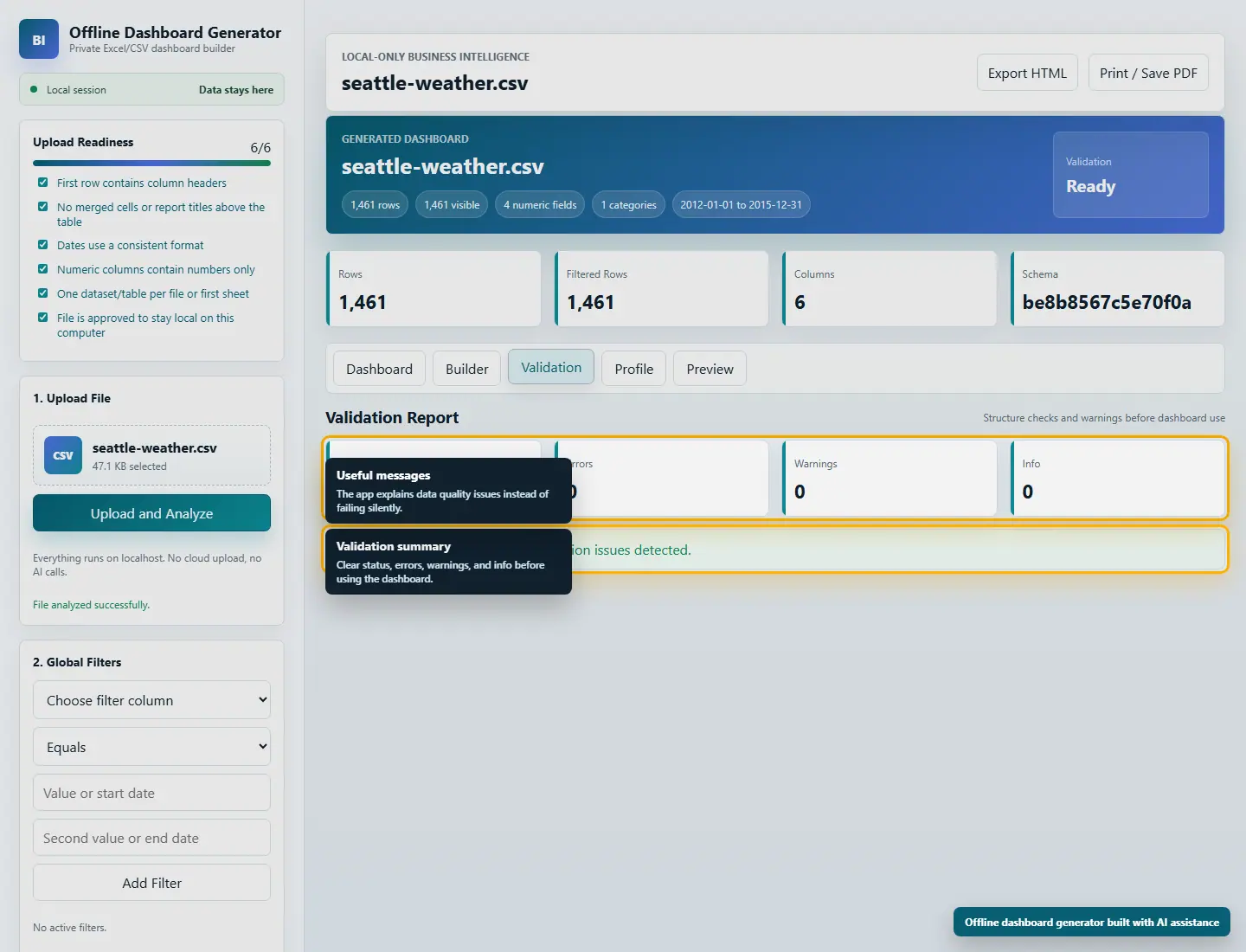Click the '1 categories' pill
This screenshot has width=1246, height=952.
pyautogui.click(x=628, y=204)
